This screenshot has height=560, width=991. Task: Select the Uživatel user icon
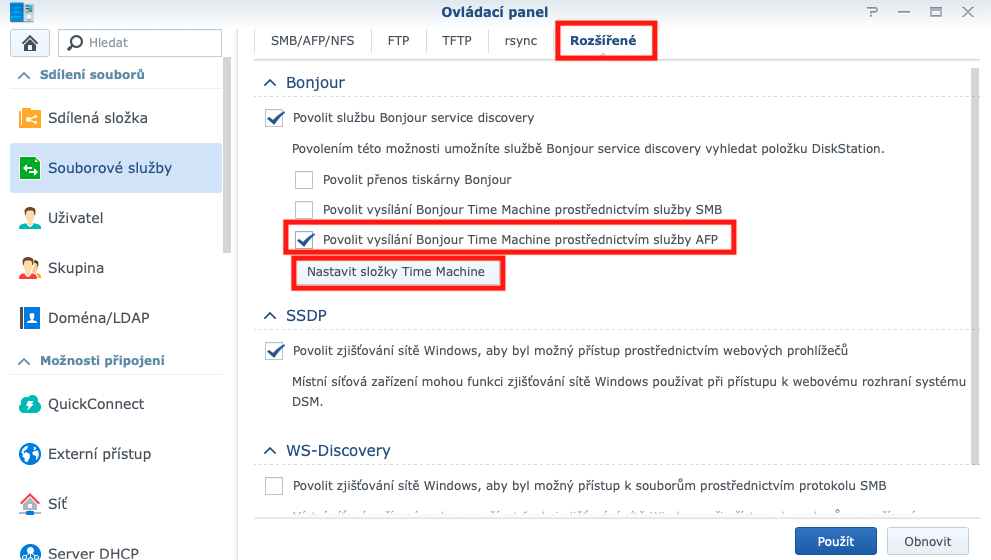pos(30,218)
